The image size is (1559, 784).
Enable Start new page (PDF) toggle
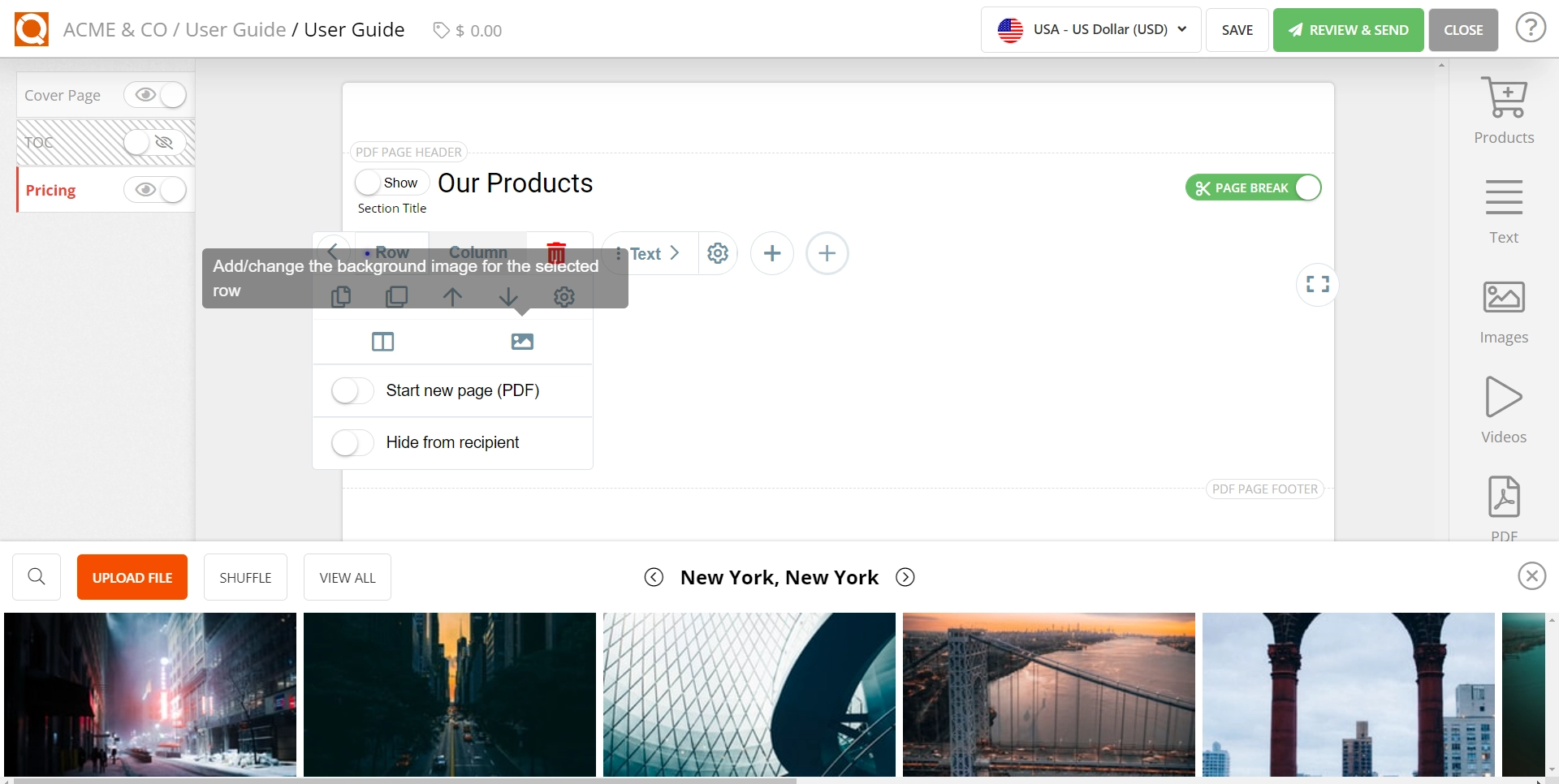click(x=351, y=390)
